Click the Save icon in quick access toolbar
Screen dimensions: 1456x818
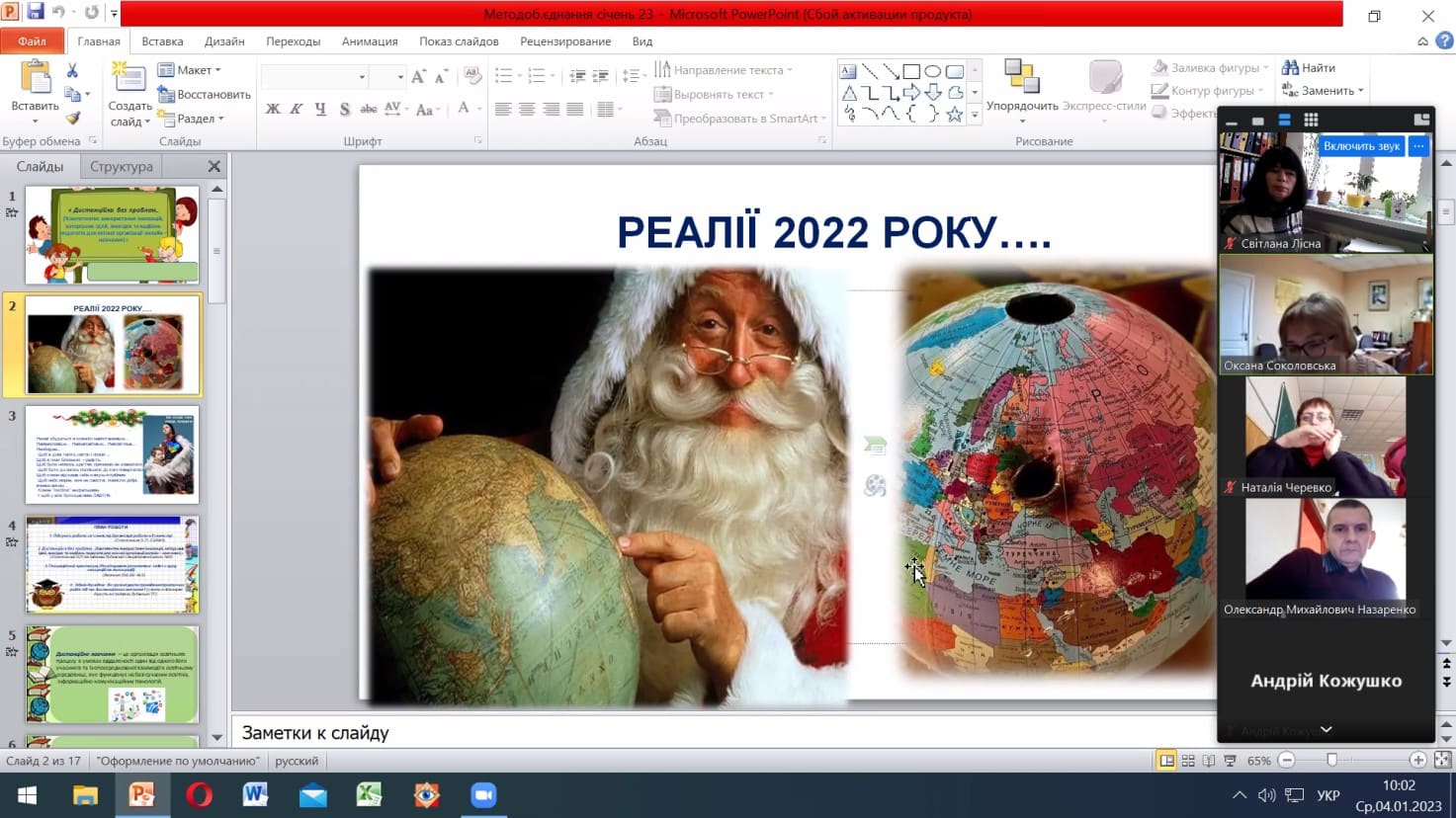coord(36,13)
